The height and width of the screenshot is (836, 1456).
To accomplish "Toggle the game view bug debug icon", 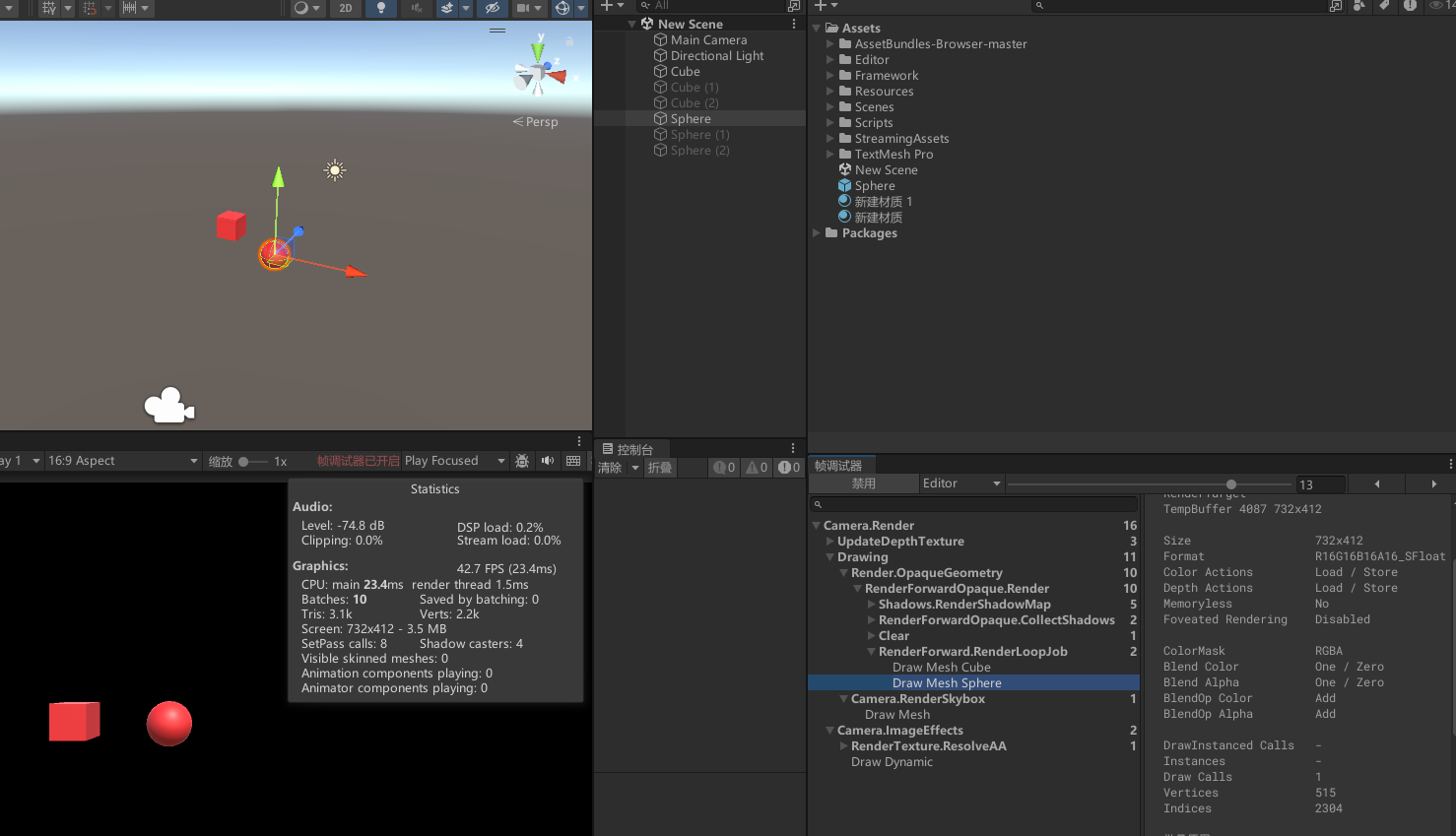I will pos(522,461).
